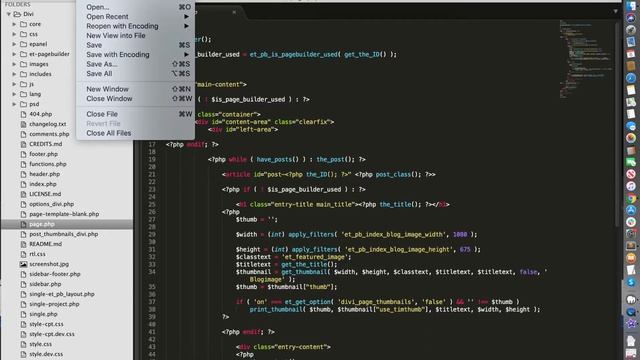Expand the lang folder
The height and width of the screenshot is (360, 640).
click(14, 94)
